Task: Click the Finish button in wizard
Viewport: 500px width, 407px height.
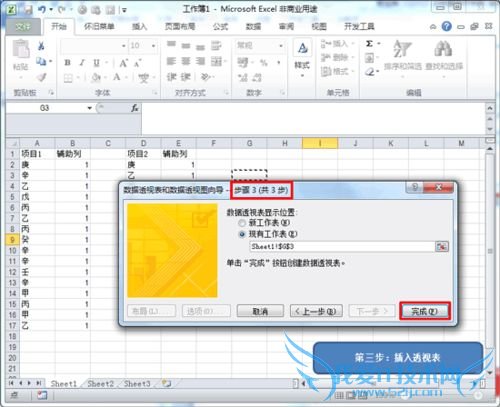Action: coord(424,311)
